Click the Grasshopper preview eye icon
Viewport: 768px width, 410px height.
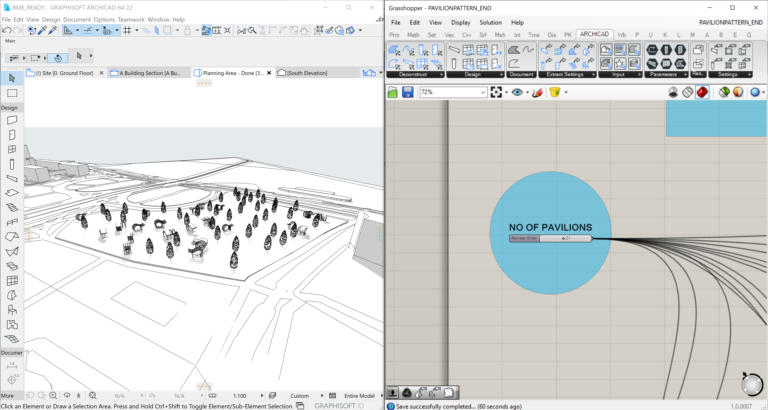click(x=518, y=92)
